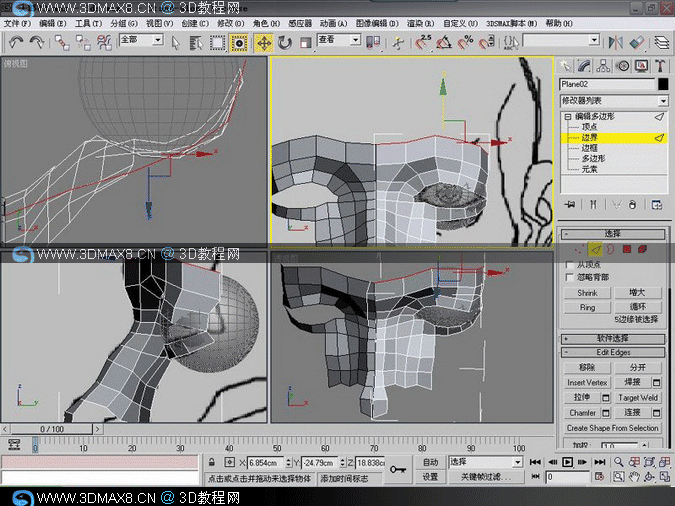Click the Play Animation button
675x506 pixels.
coord(567,462)
